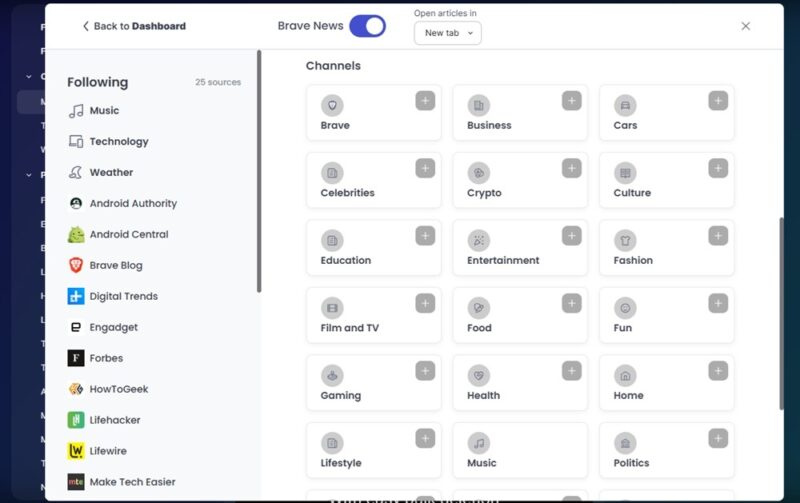800x503 pixels.
Task: Click the Forbes logo in sidebar
Action: point(76,358)
